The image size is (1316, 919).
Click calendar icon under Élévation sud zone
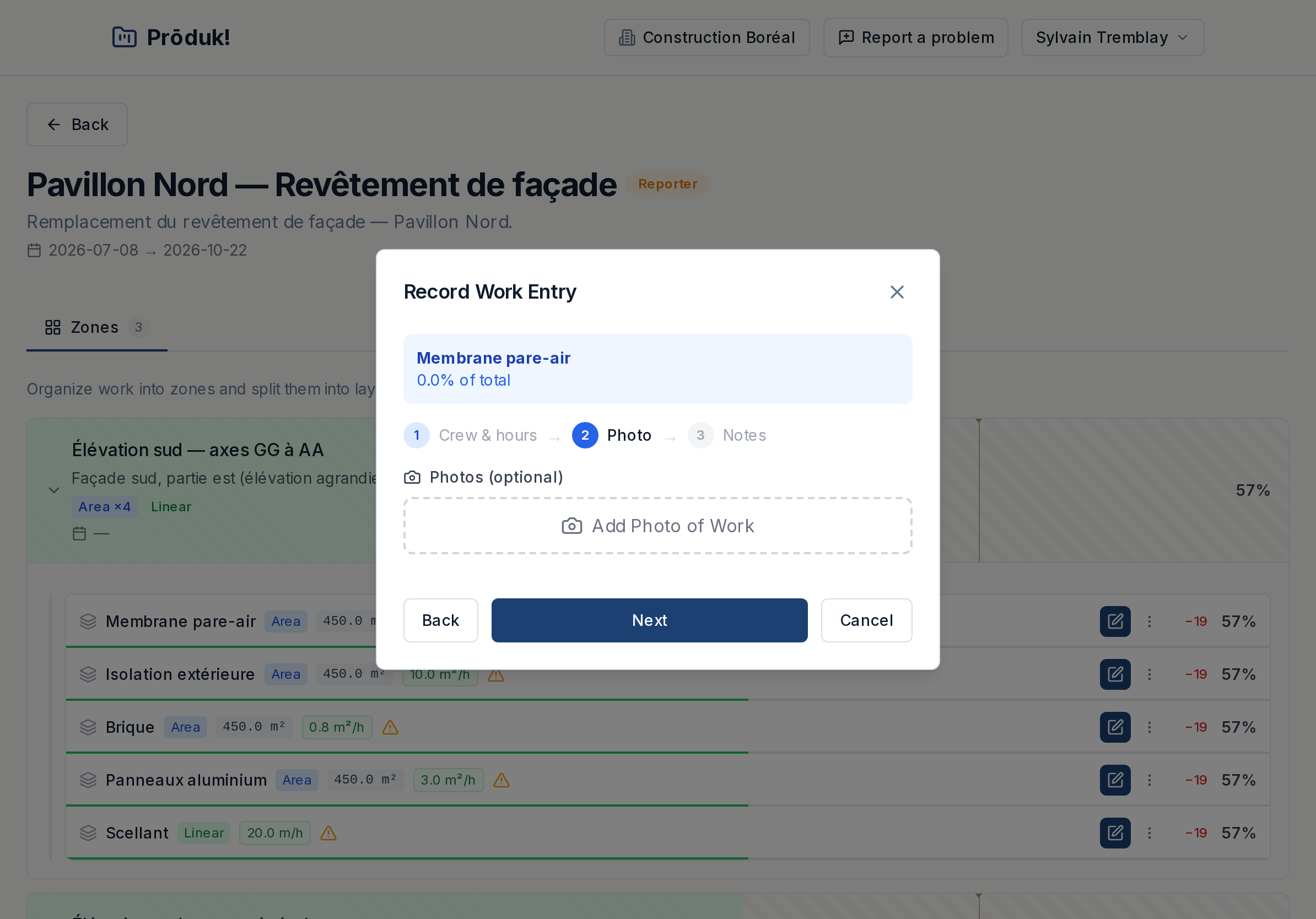tap(79, 533)
